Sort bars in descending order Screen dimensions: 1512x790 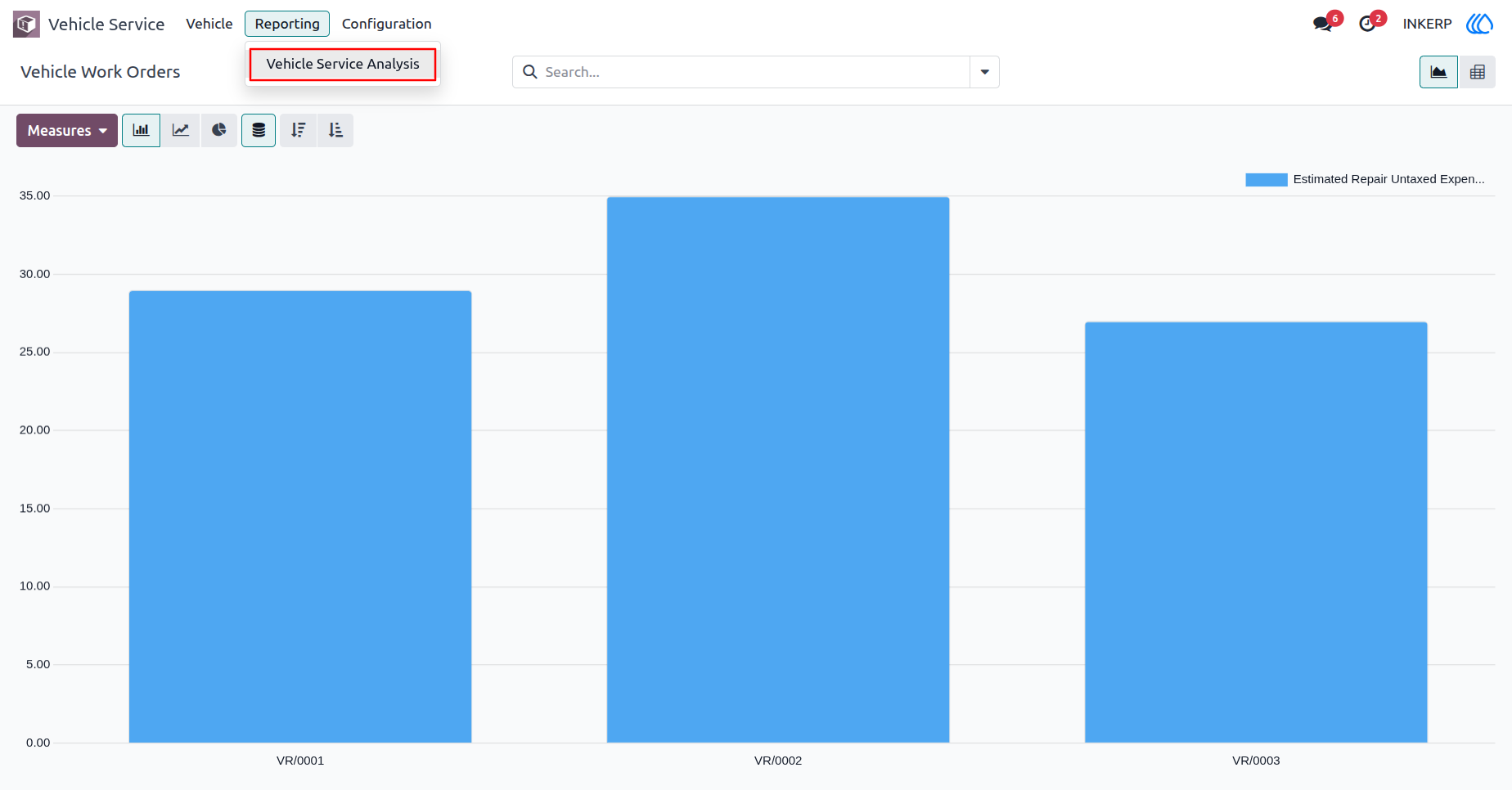pyautogui.click(x=298, y=130)
